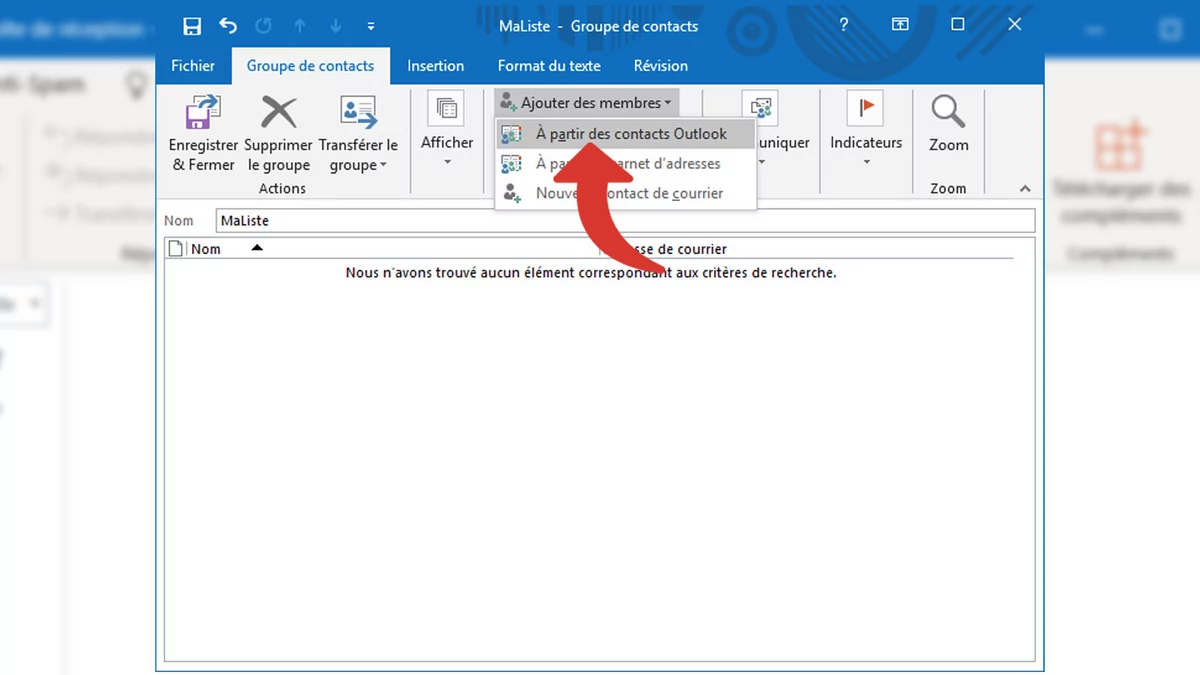Click Enregistrer & Fermer icon
1200x675 pixels.
coord(203,113)
